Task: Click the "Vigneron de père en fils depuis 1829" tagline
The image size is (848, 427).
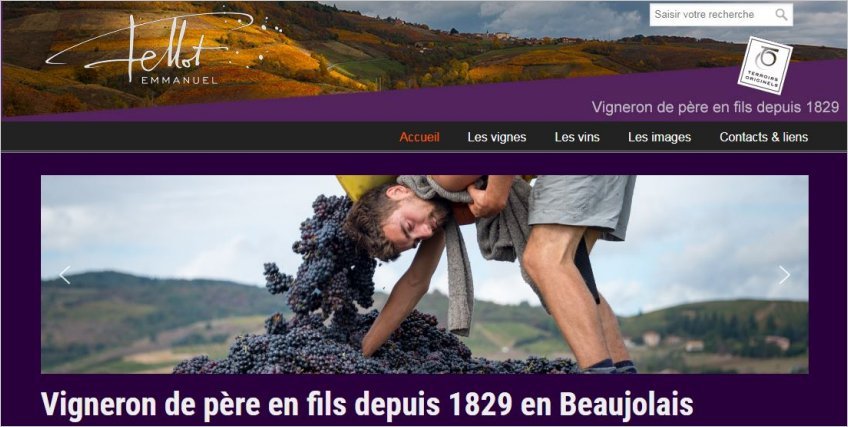Action: 715,107
